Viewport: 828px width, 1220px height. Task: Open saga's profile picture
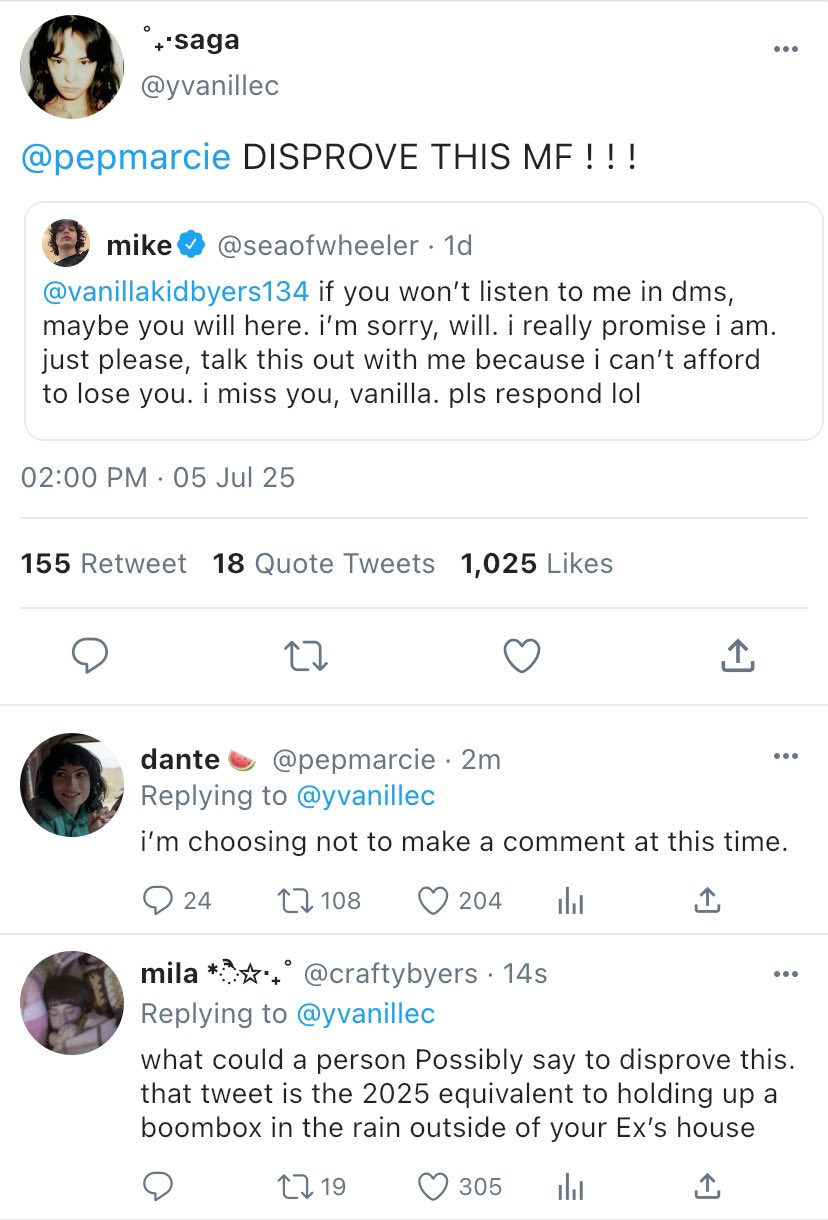point(72,68)
